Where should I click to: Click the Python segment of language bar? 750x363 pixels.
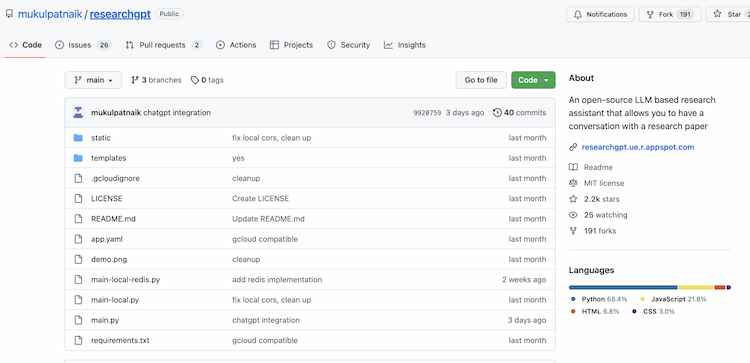tap(623, 287)
